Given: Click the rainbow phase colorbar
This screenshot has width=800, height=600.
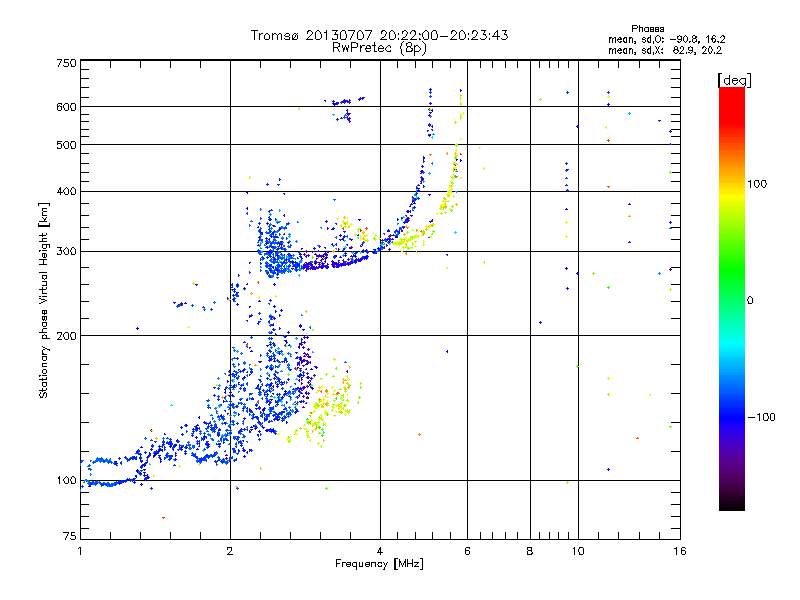Looking at the screenshot, I should 732,298.
